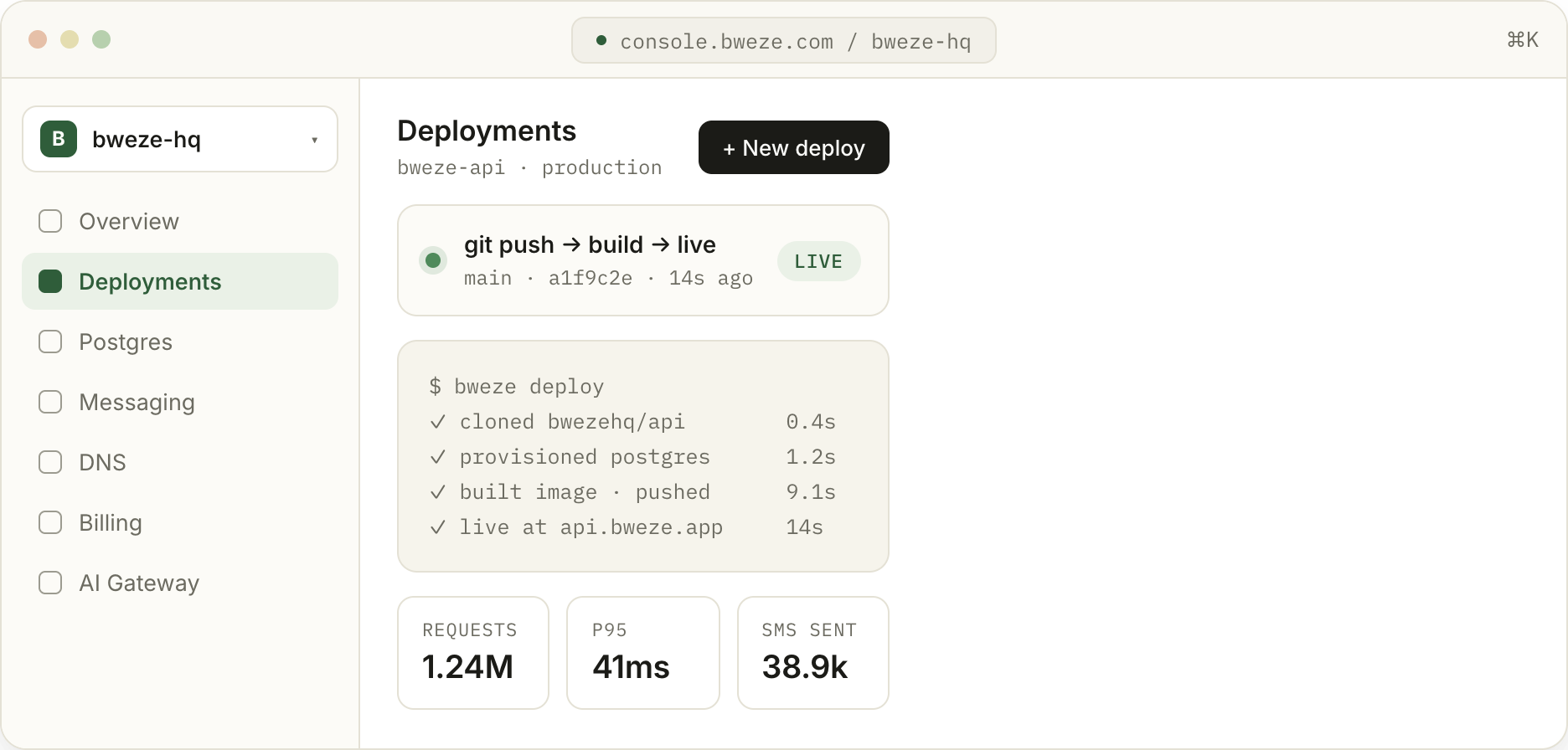Click the live at api.bweze.app log line
The image size is (1568, 750).
632,527
